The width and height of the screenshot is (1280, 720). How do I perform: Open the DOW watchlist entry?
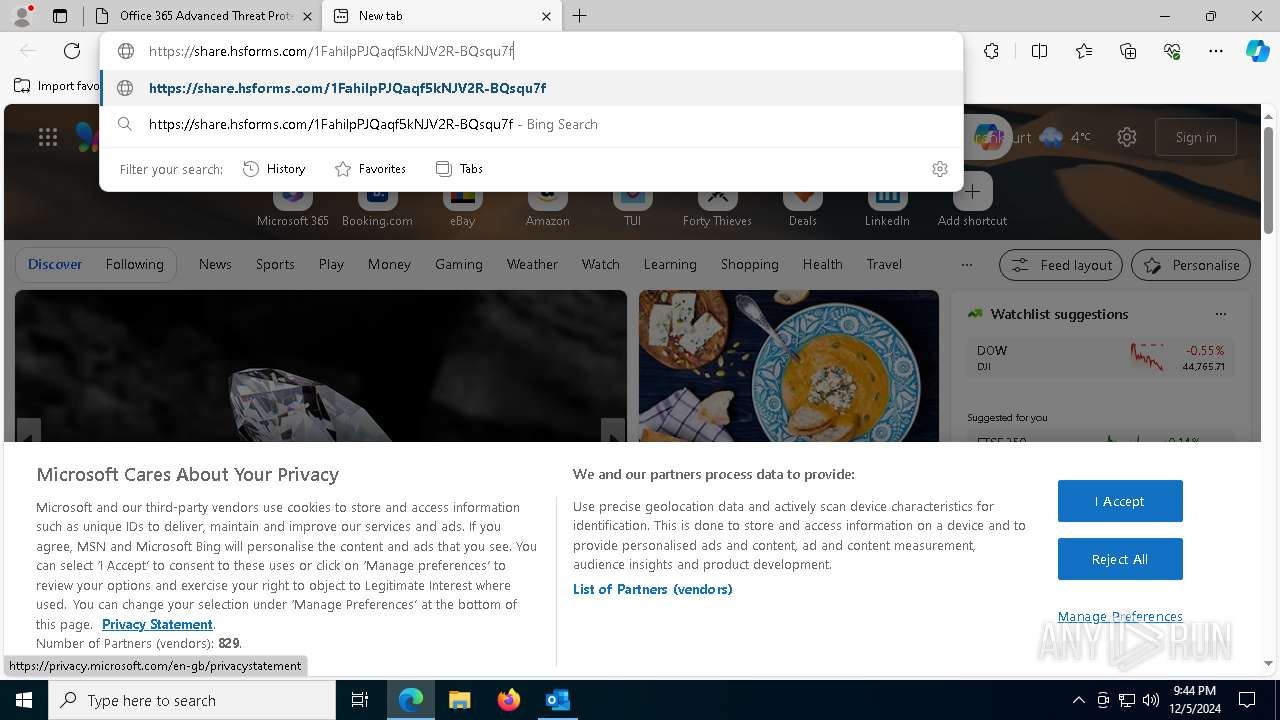point(1100,358)
